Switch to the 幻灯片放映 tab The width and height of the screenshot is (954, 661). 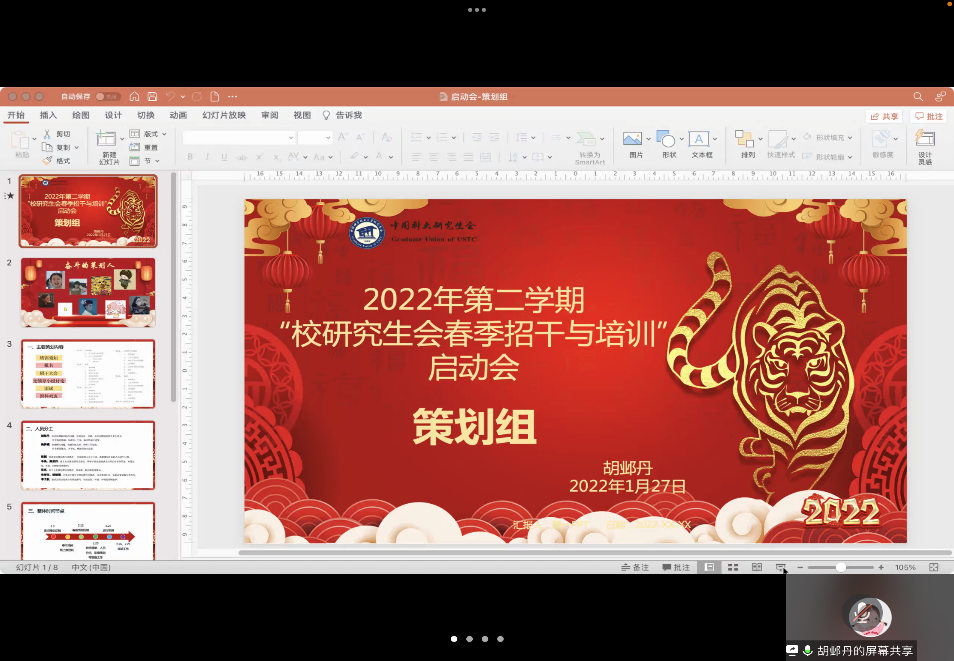[x=224, y=115]
